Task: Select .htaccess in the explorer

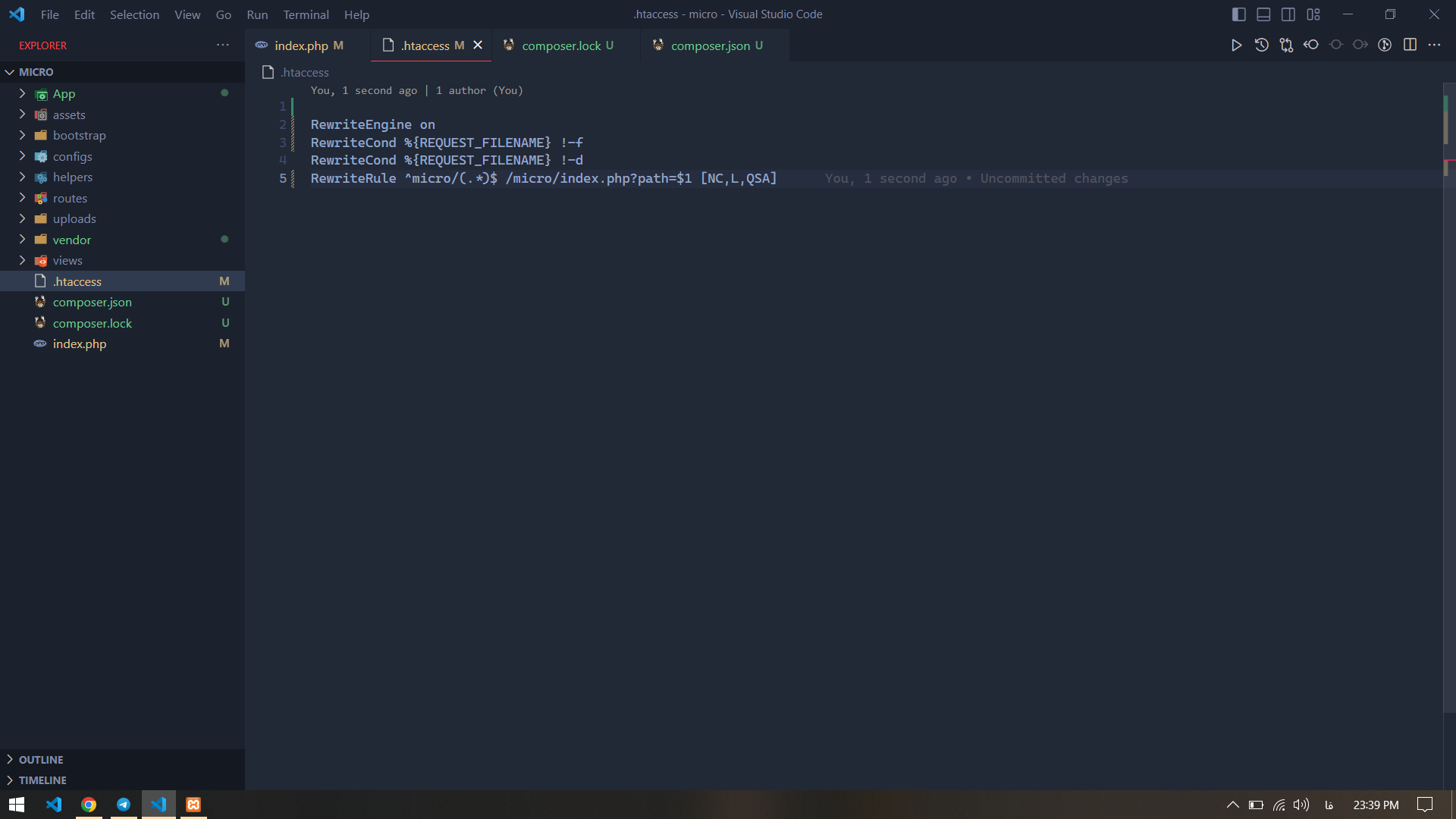Action: pyautogui.click(x=122, y=281)
